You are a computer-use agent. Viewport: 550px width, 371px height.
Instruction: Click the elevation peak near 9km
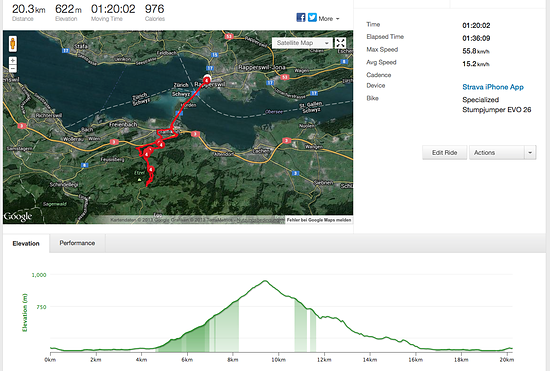(265, 281)
